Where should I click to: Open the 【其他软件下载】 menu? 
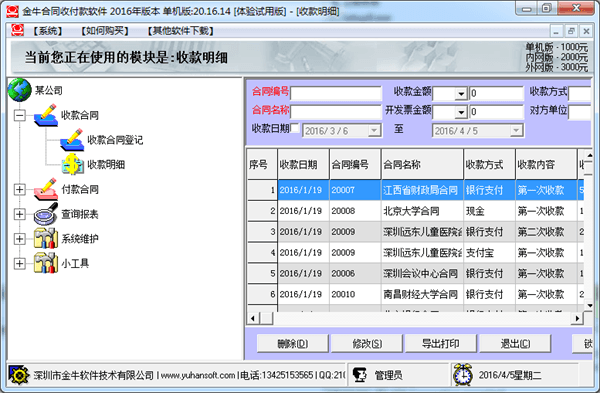click(181, 31)
